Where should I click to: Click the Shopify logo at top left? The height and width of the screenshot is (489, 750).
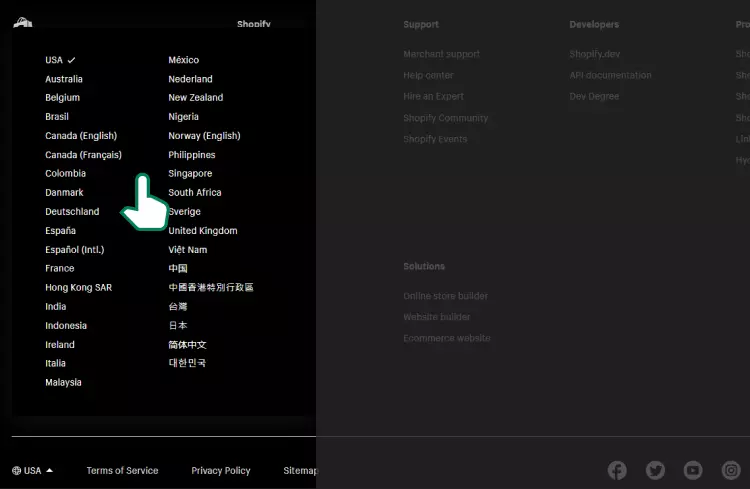(x=23, y=24)
